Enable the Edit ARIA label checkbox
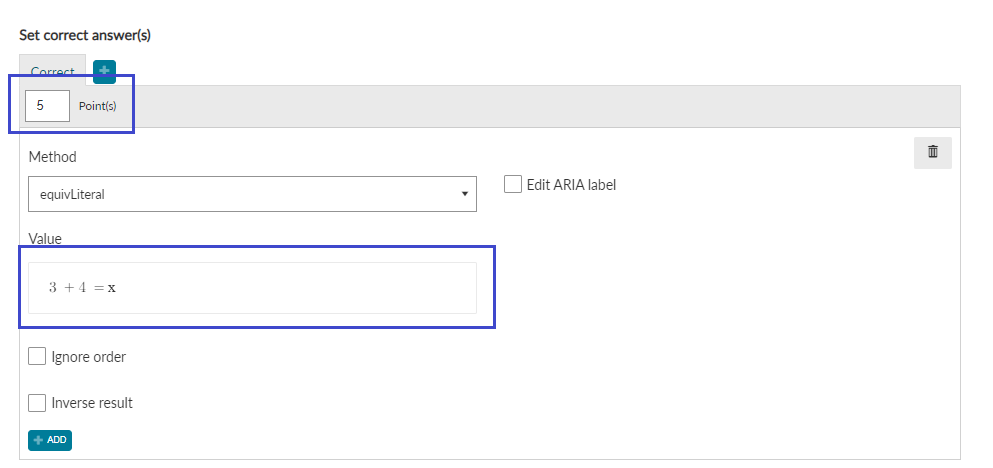993x468 pixels. 512,184
